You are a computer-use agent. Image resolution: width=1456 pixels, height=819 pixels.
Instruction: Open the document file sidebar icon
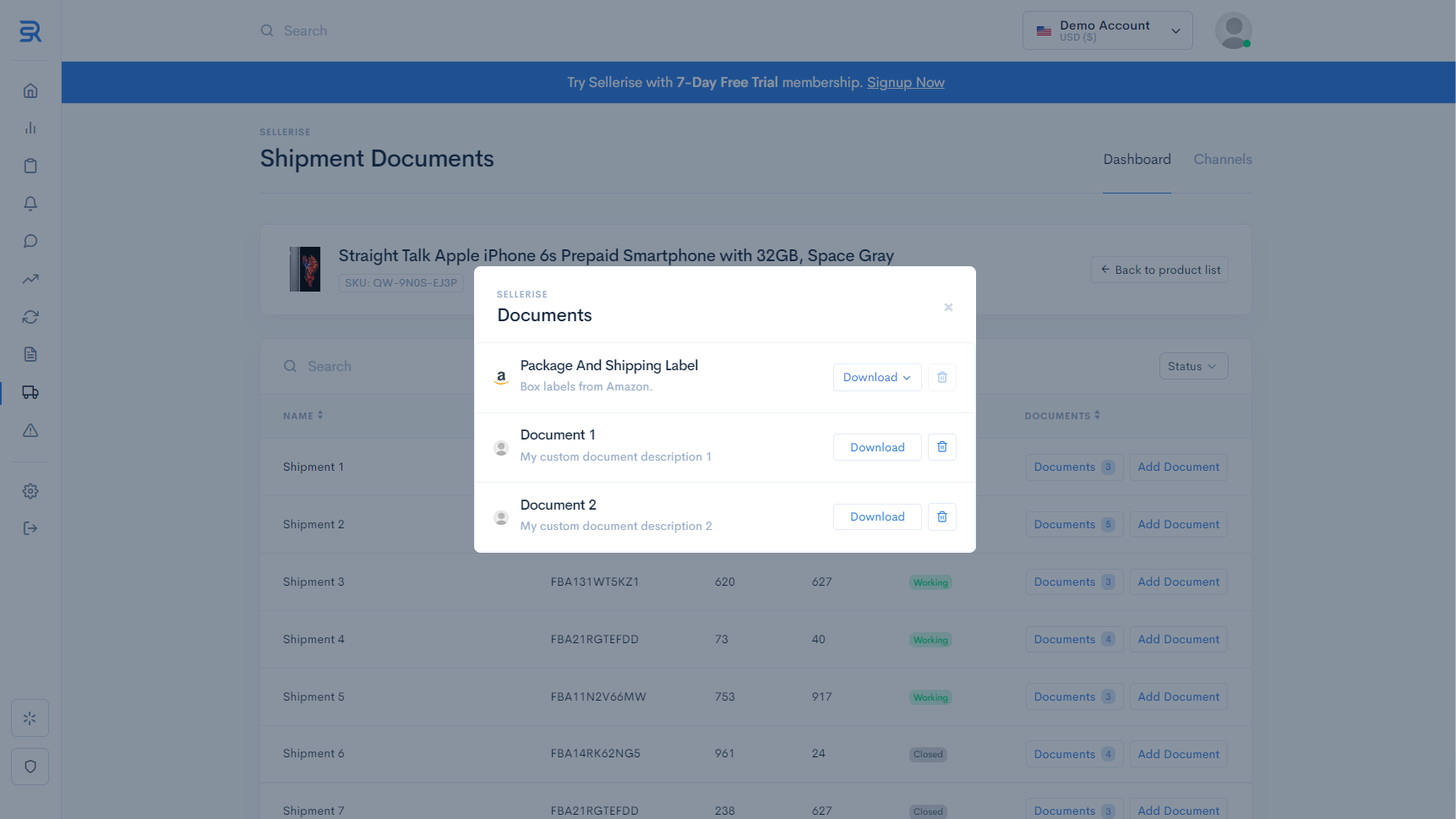point(30,354)
